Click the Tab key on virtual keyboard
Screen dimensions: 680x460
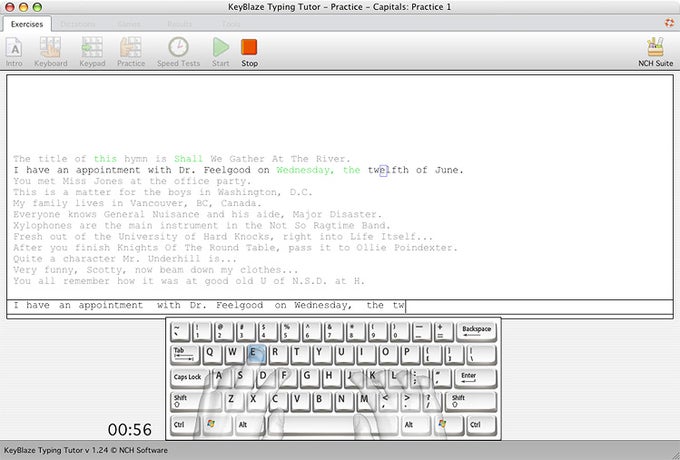coord(185,354)
